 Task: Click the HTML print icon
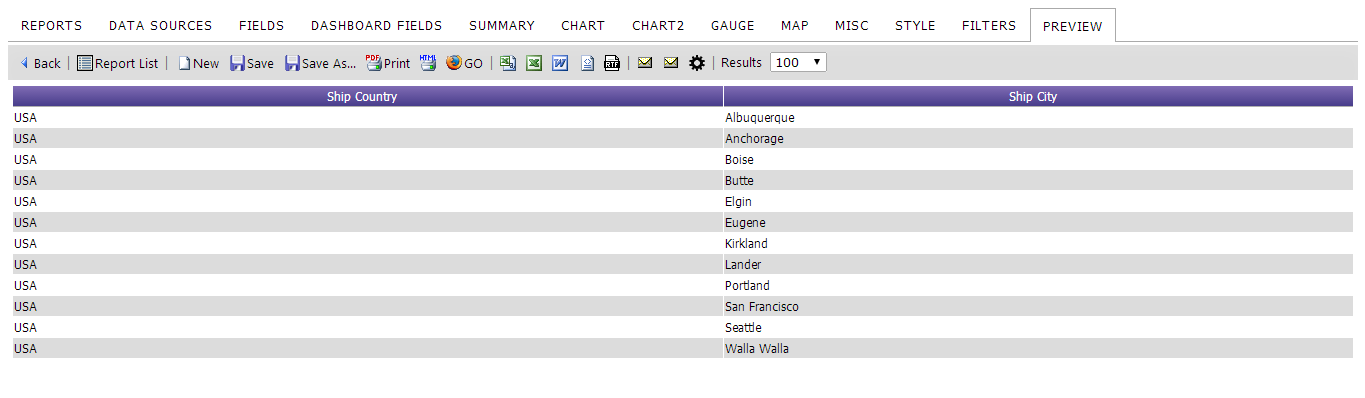pos(428,63)
